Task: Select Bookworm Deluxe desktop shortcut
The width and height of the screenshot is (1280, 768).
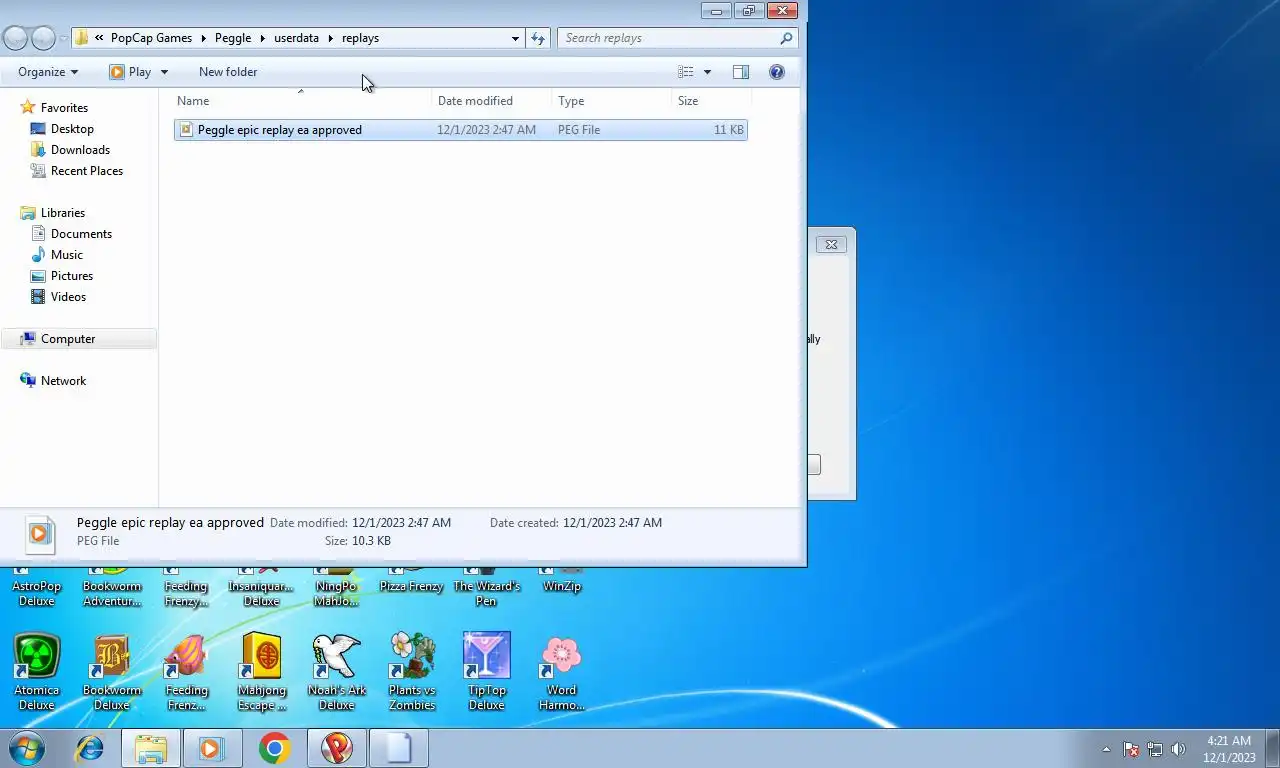Action: 112,672
